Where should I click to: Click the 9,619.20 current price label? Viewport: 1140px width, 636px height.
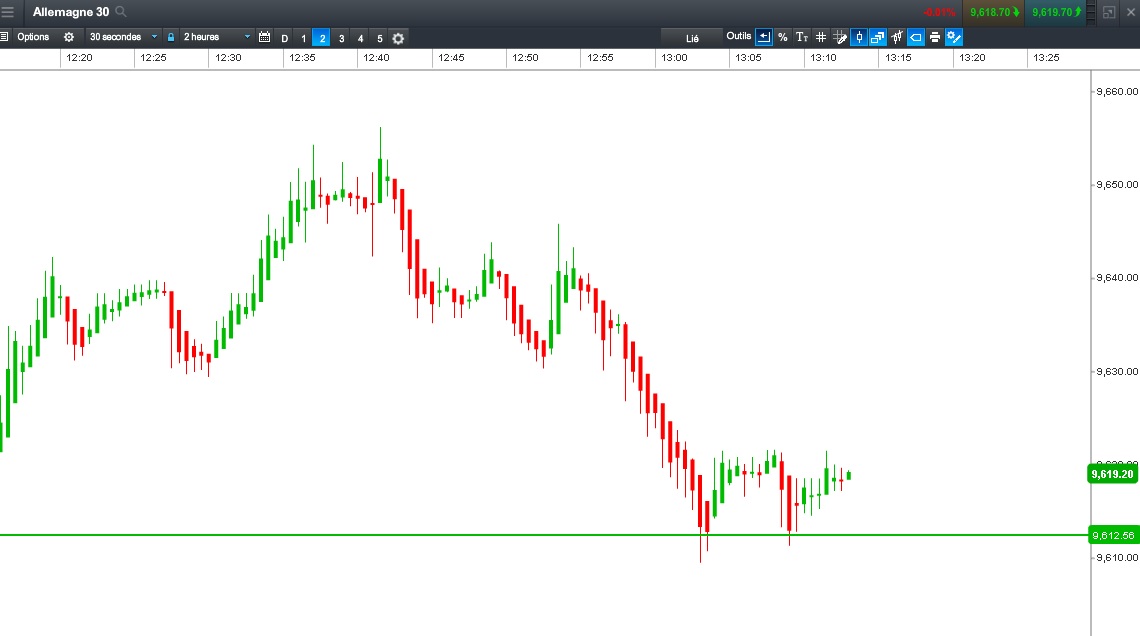[x=1112, y=474]
